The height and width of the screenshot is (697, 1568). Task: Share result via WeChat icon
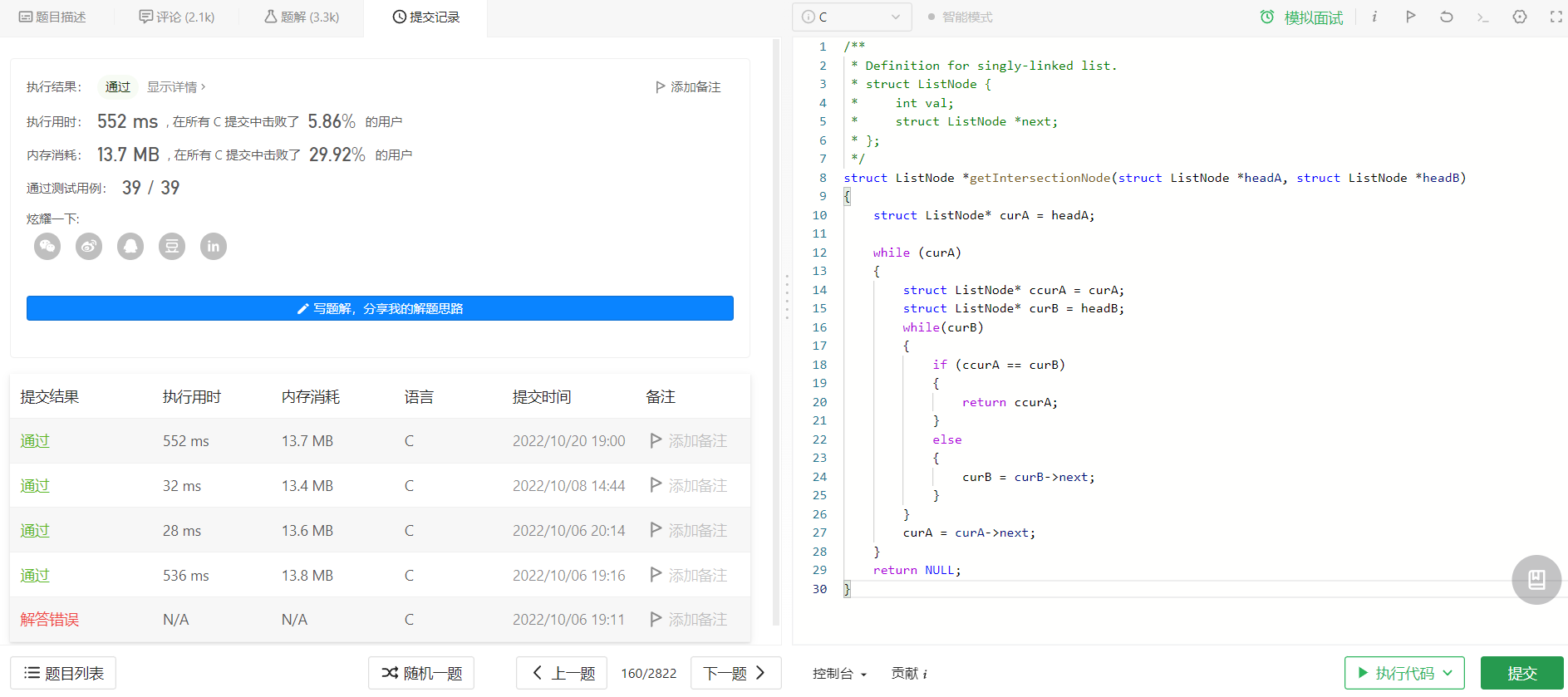[x=47, y=246]
